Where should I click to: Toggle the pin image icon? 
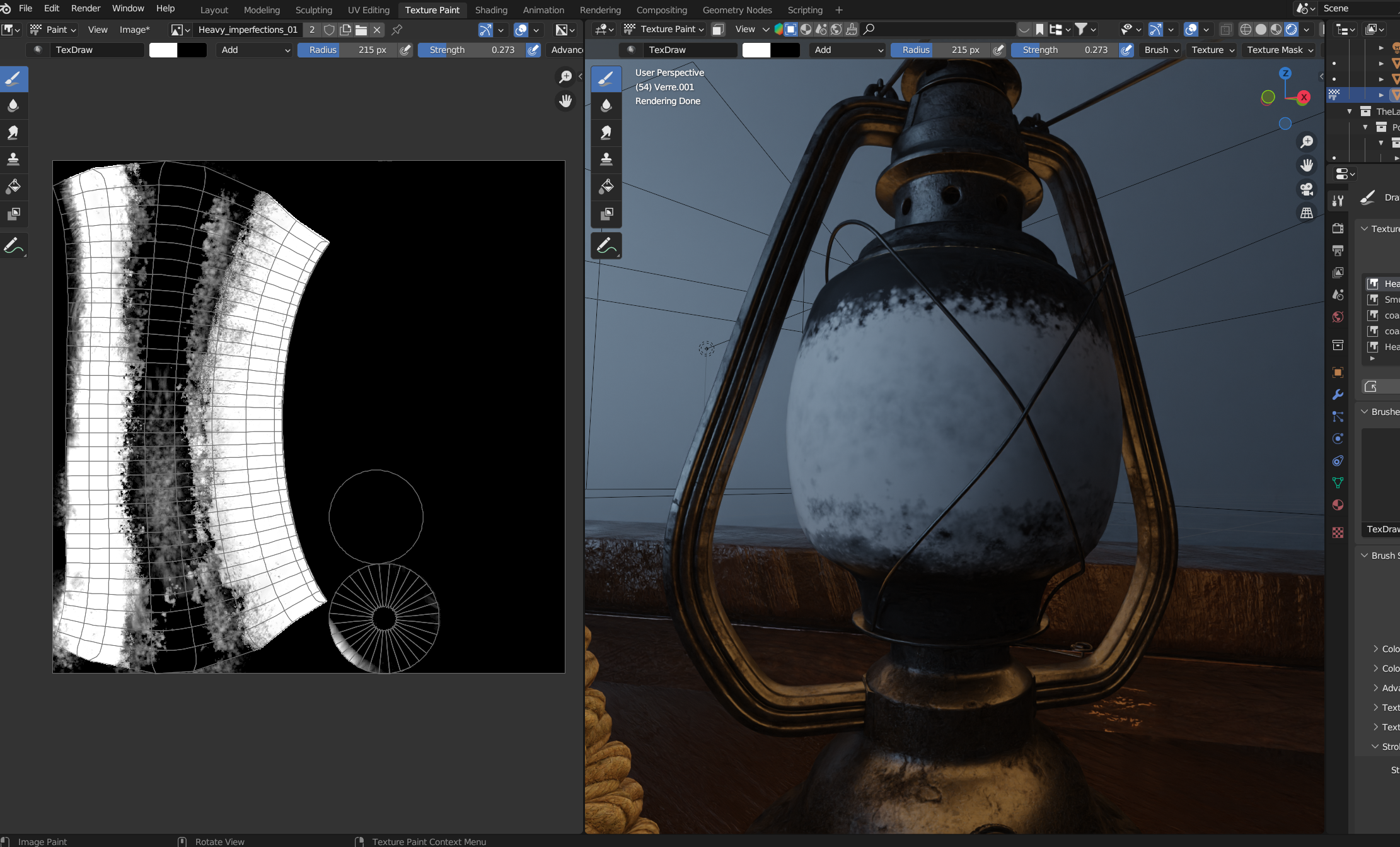(397, 30)
